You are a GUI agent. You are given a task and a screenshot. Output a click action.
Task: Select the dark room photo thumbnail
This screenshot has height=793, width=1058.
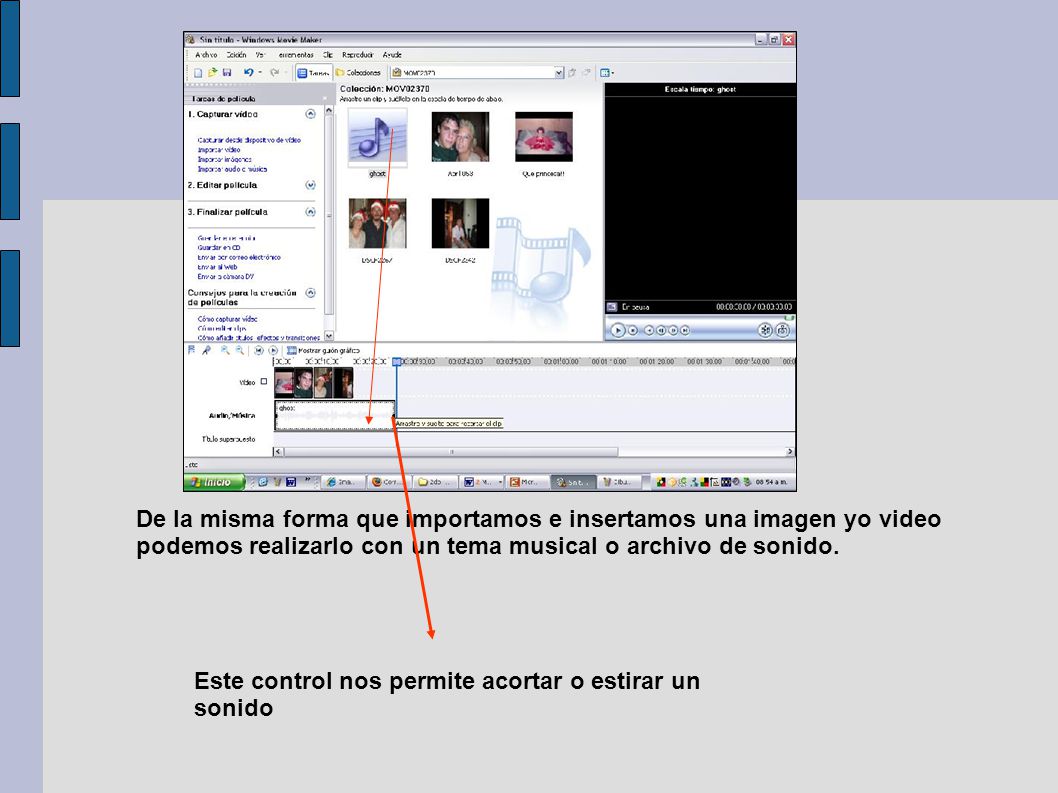click(x=460, y=223)
